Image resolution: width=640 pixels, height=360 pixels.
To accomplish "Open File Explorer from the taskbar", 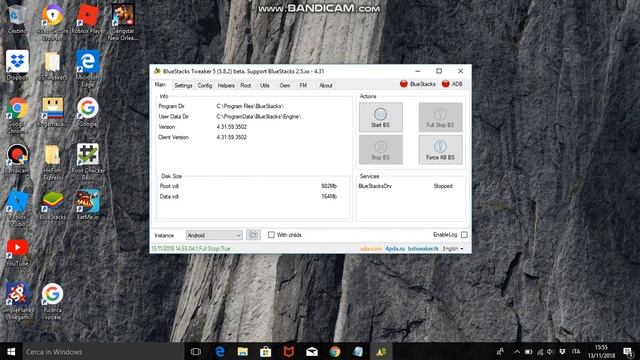I will pyautogui.click(x=242, y=351).
